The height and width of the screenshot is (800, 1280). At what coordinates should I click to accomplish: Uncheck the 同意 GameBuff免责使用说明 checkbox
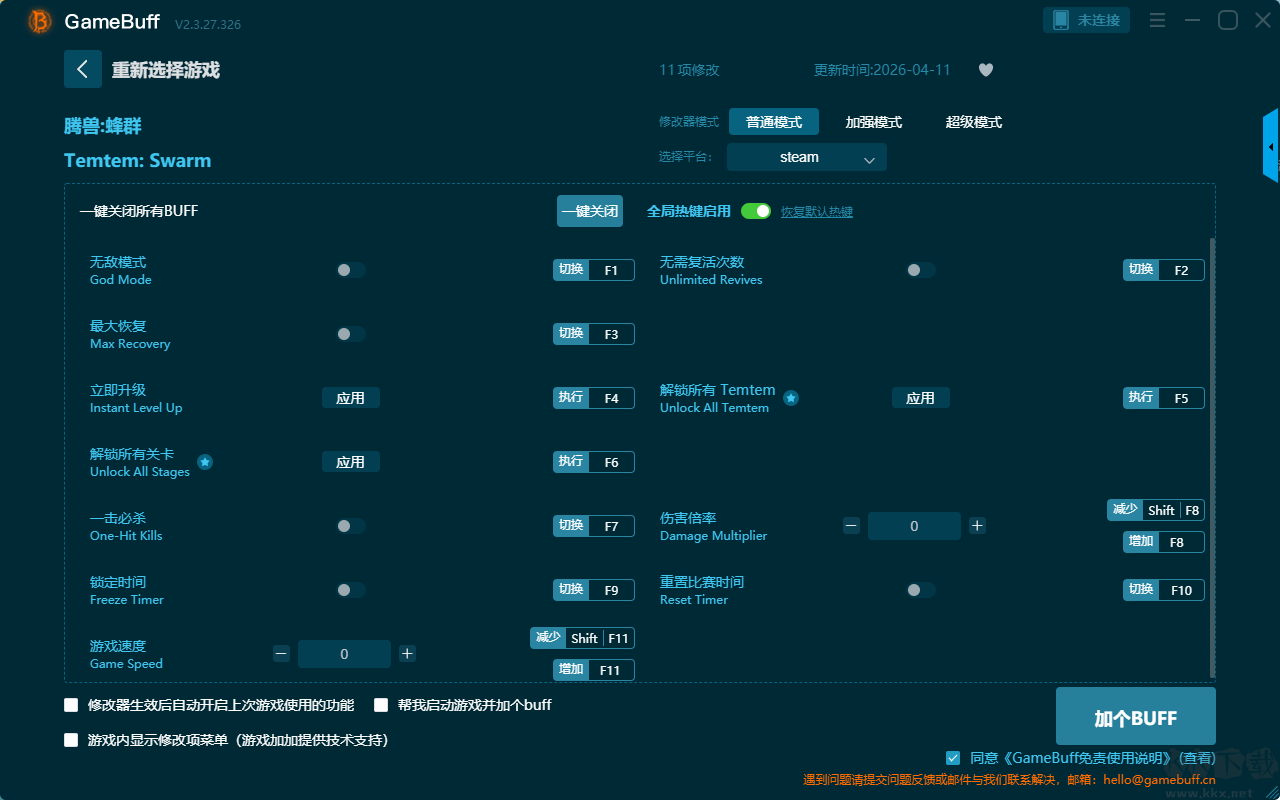pyautogui.click(x=953, y=758)
